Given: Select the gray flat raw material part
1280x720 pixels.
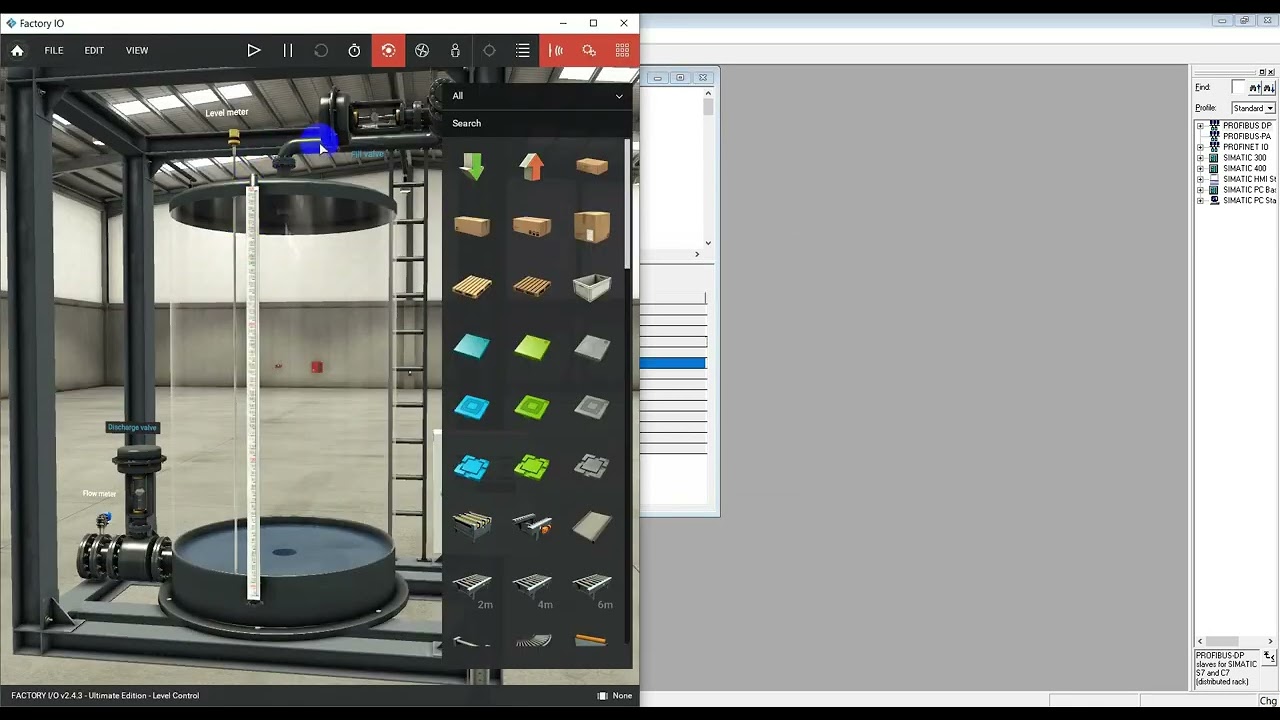Looking at the screenshot, I should tap(592, 347).
